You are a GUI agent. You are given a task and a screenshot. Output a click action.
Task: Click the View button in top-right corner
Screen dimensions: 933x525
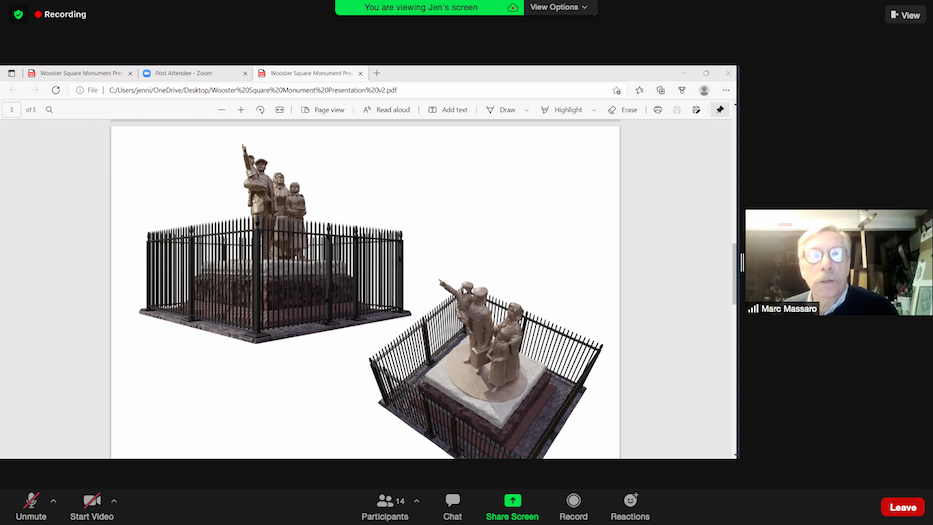pos(904,15)
